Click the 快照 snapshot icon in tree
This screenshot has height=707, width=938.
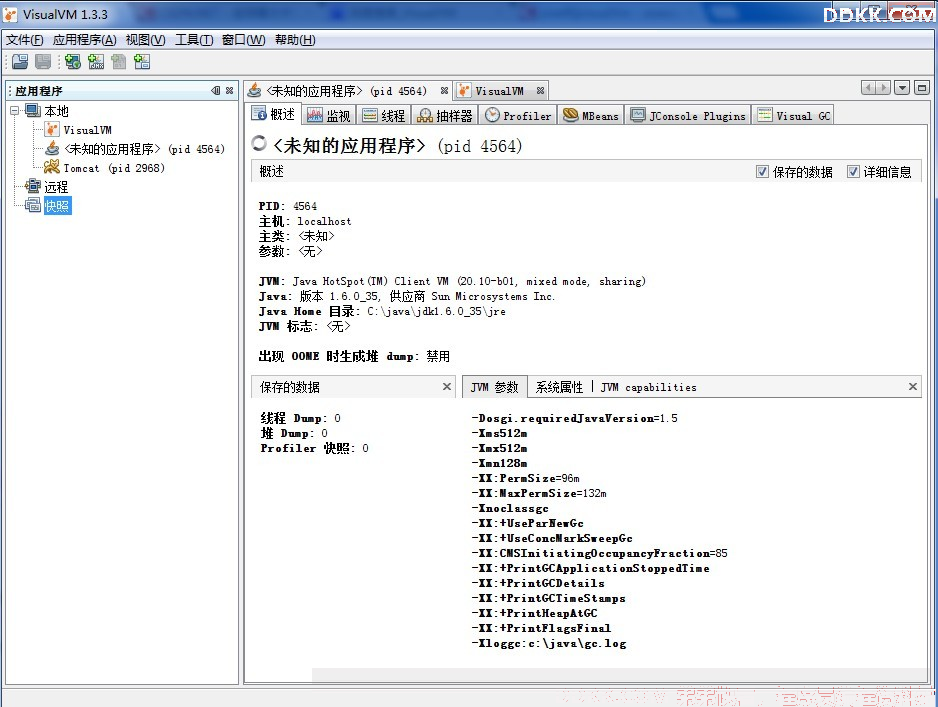click(33, 206)
